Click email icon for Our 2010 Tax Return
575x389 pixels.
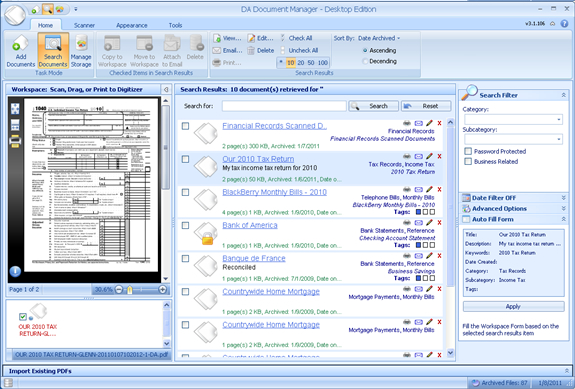(418, 156)
